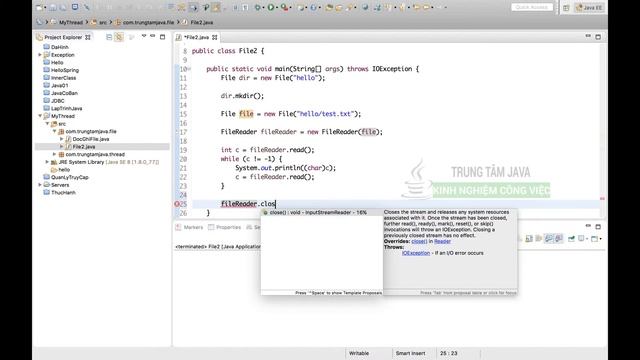This screenshot has width=640, height=360.
Task: Expand the JRE System Library node
Action: 47,162
